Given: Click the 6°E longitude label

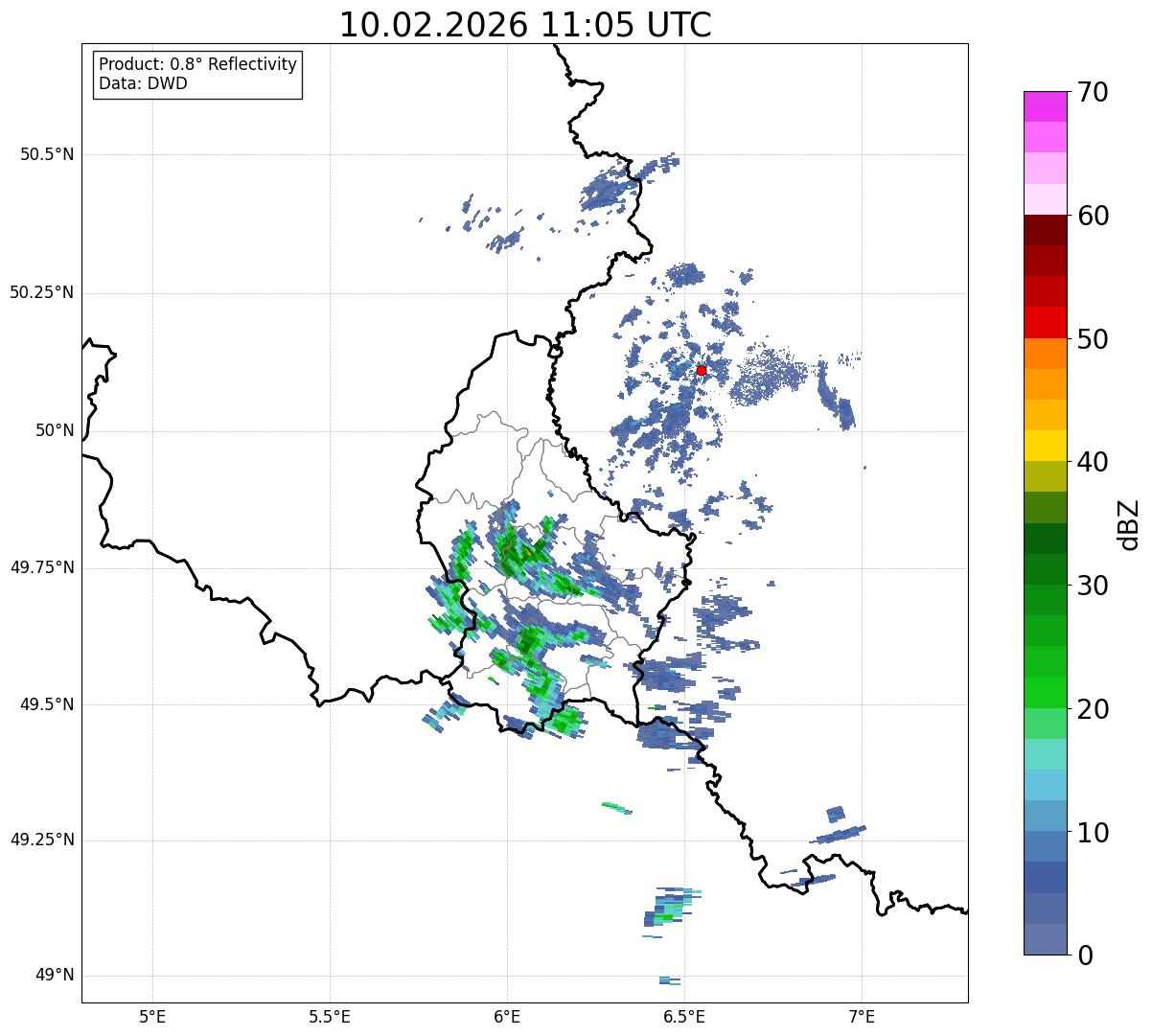Looking at the screenshot, I should (507, 1016).
